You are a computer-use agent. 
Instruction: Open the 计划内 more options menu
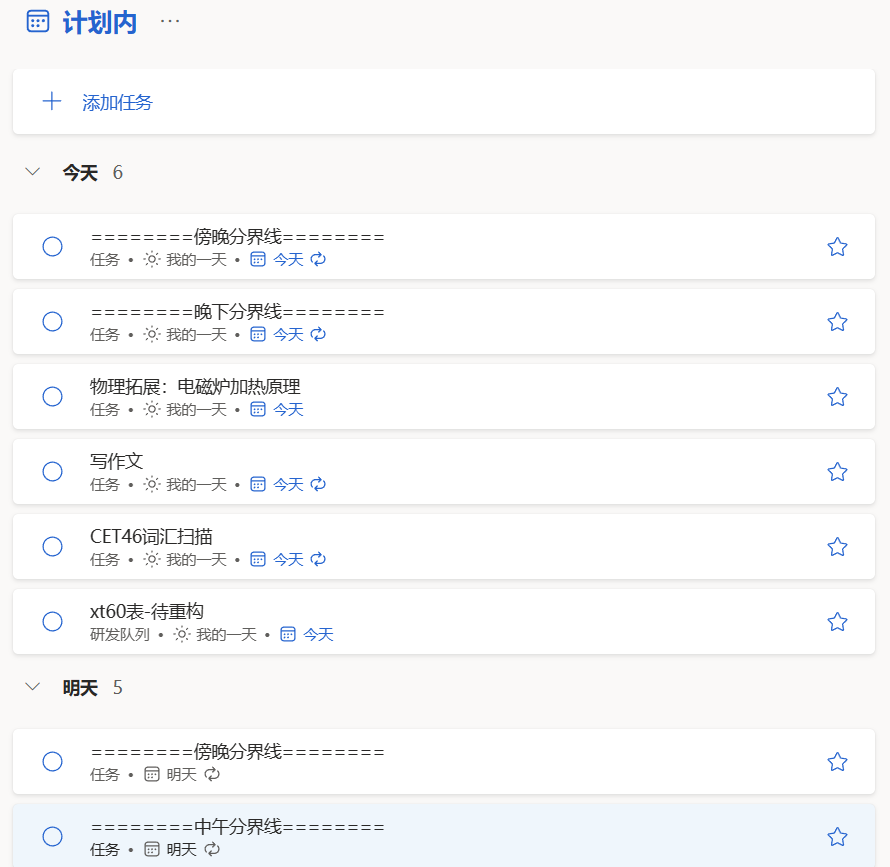[170, 21]
